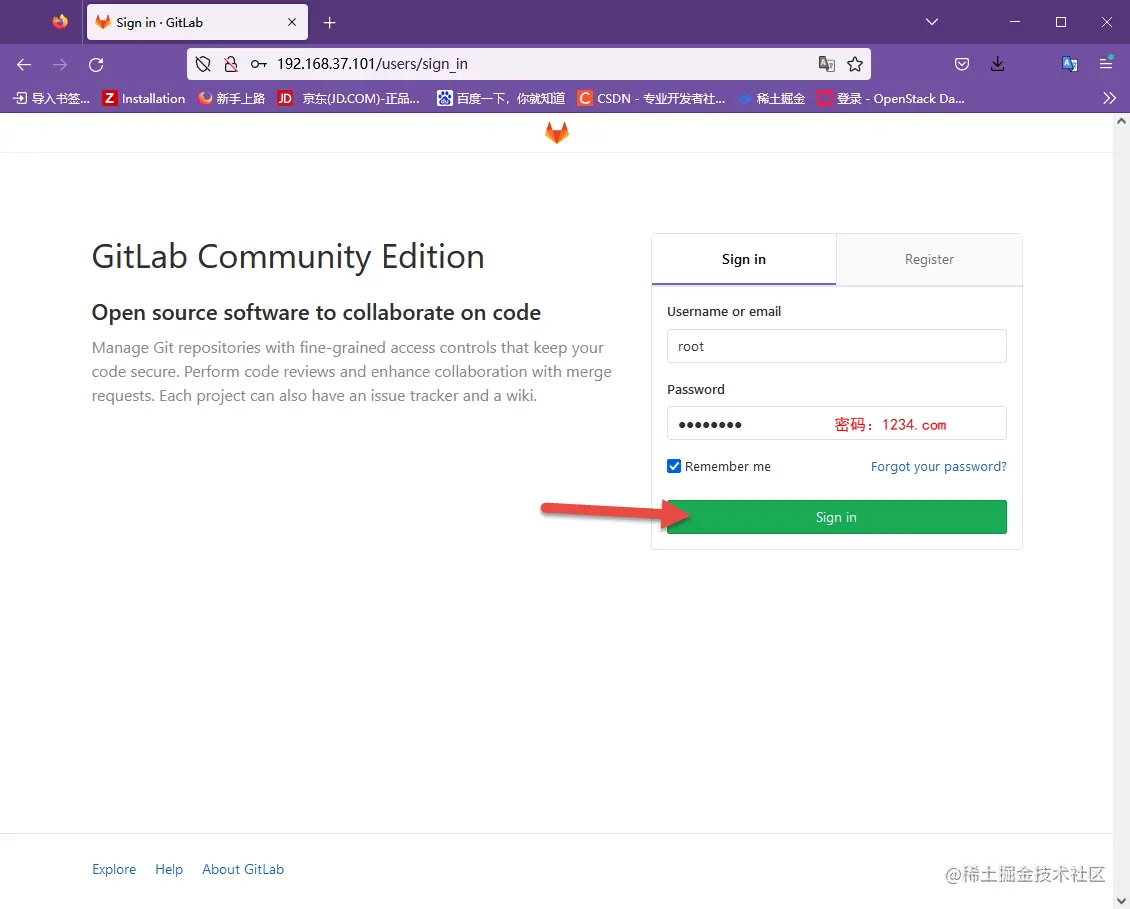Minimize the Firefox window
This screenshot has width=1130, height=909.
(x=1015, y=22)
